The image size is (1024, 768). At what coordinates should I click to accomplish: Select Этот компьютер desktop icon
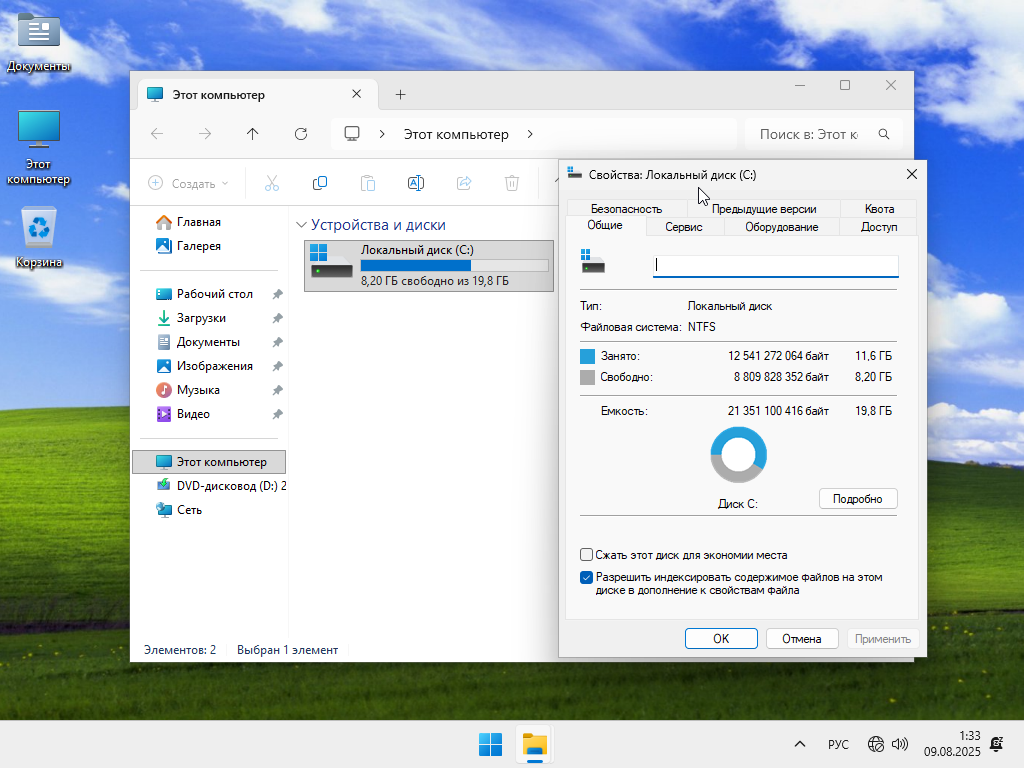[x=39, y=148]
